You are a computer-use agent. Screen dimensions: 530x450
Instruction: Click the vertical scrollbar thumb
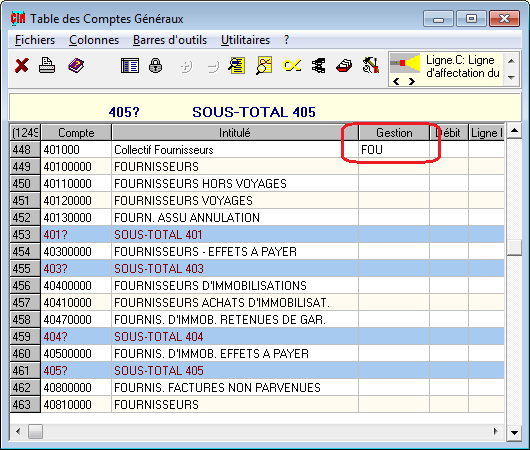pos(514,247)
